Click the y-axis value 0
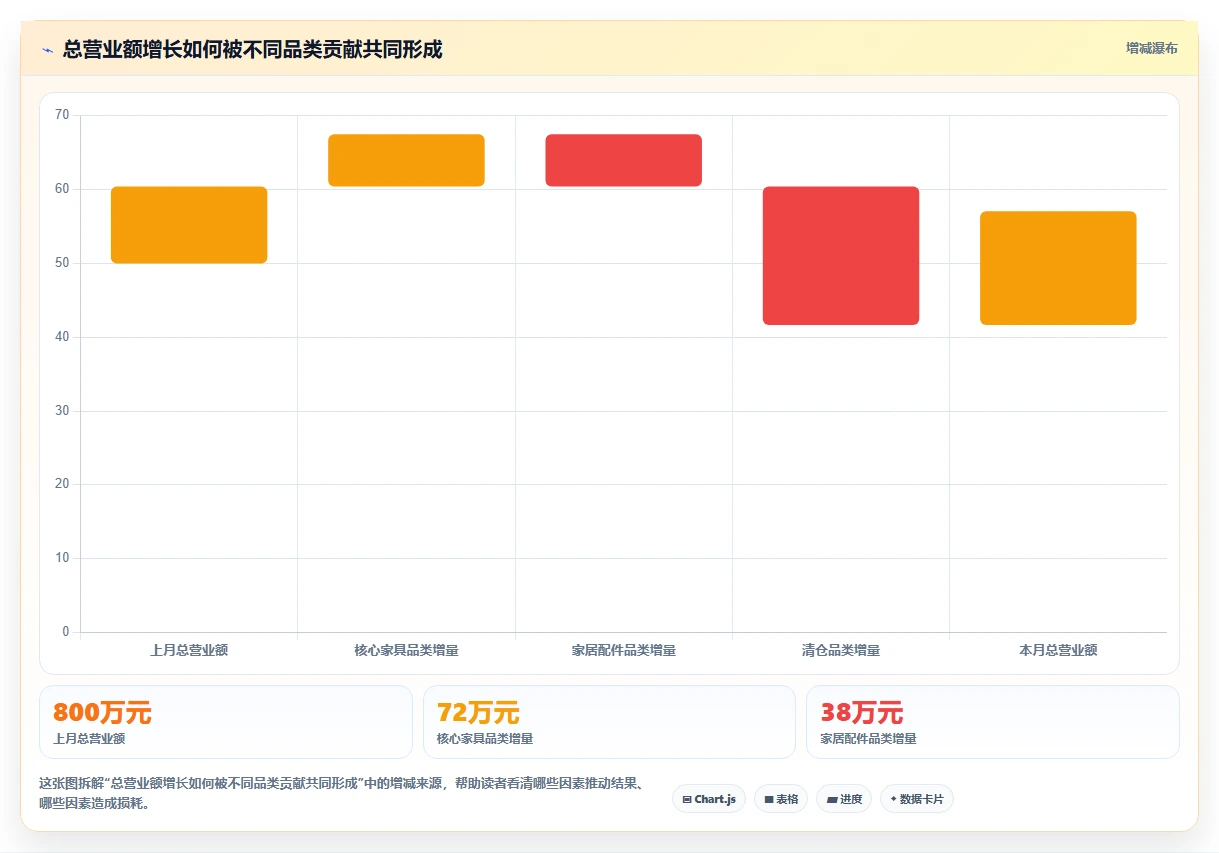1219x853 pixels. [x=66, y=632]
